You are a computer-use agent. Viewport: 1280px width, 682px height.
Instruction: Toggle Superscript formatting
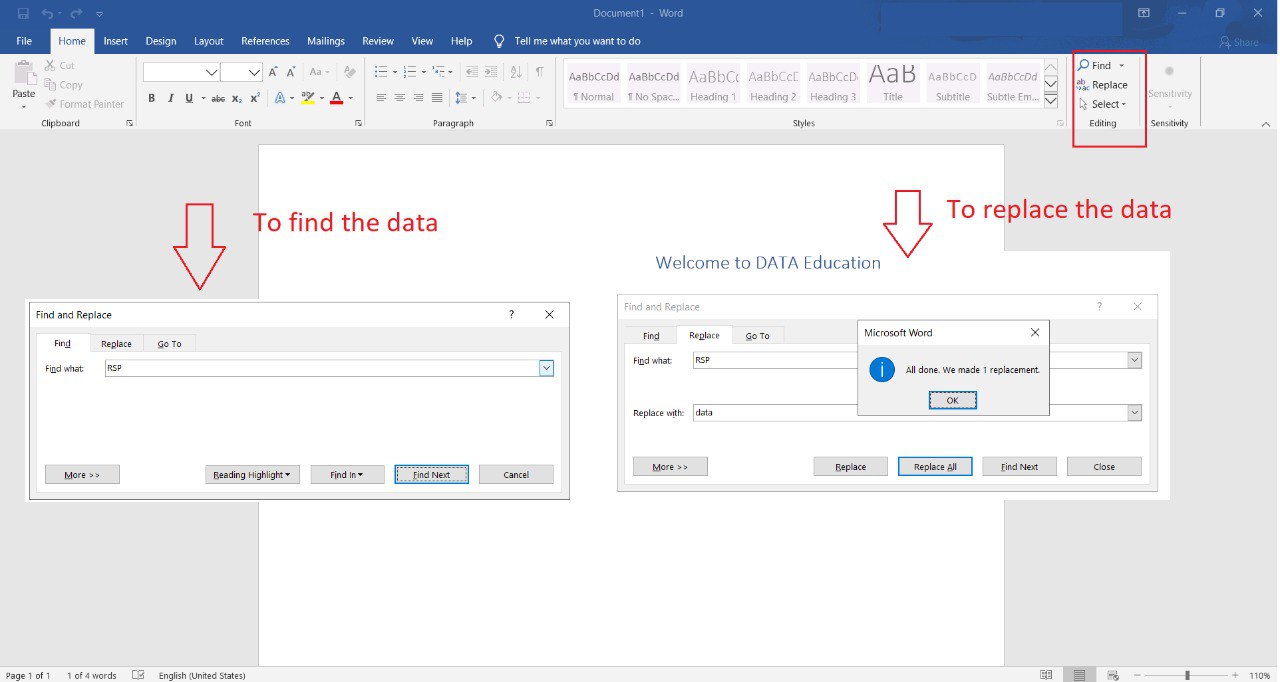click(x=255, y=98)
